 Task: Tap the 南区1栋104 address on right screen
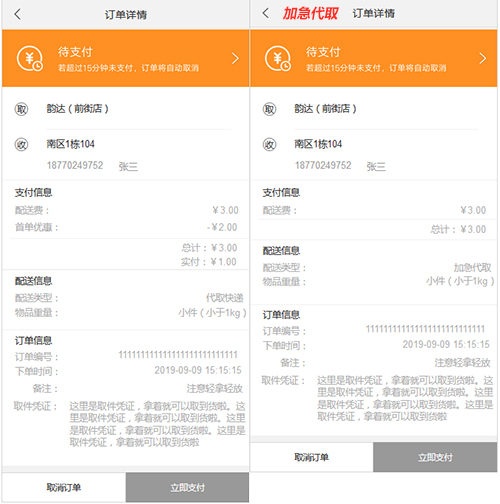318,144
